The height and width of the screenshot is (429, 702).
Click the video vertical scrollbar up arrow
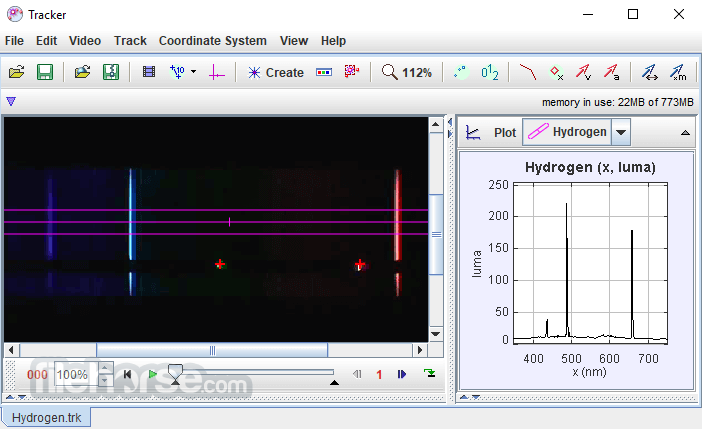coord(436,124)
